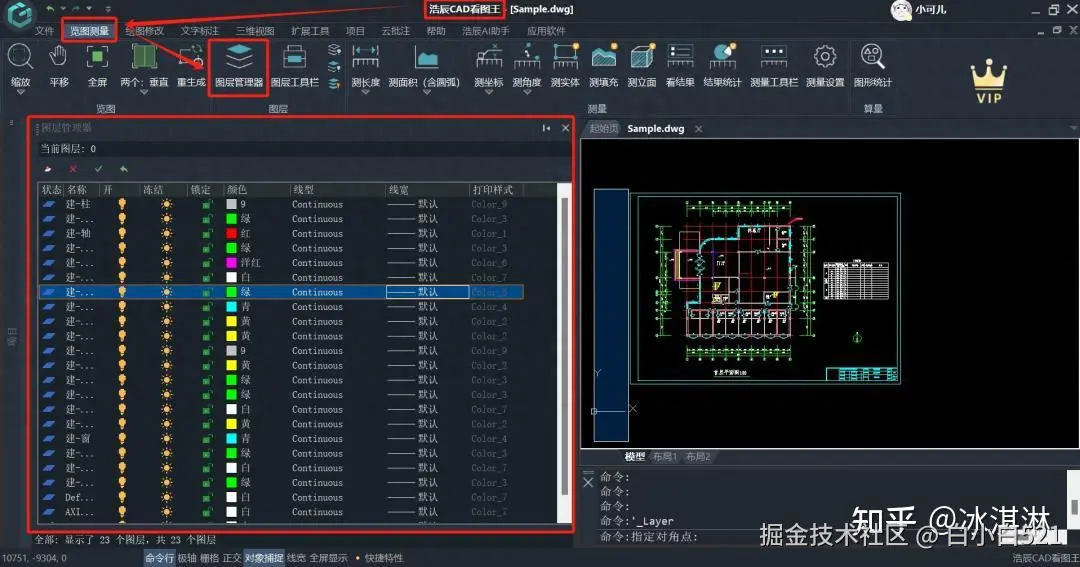
Task: Open the 测量工具栏 measure toolbar
Action: pos(773,65)
